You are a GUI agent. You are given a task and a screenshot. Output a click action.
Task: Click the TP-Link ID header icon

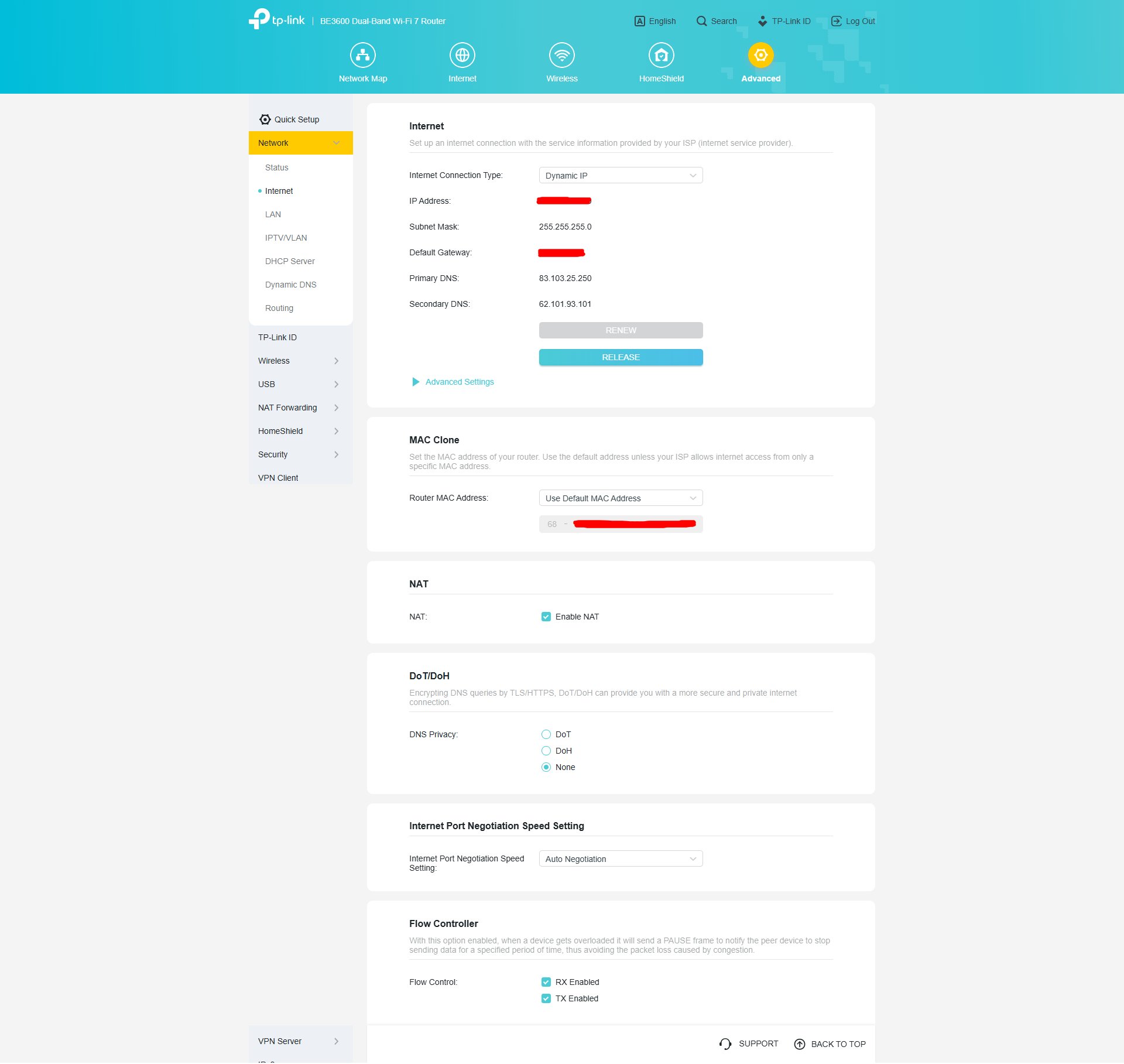click(762, 21)
